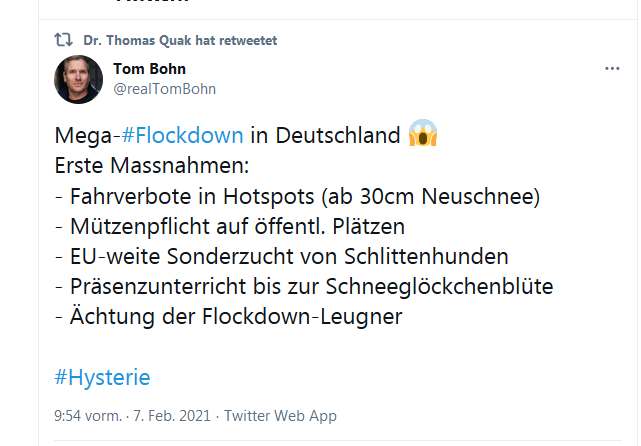The height and width of the screenshot is (446, 641).
Task: Click the 7. Feb. 2021 date
Action: tap(172, 416)
